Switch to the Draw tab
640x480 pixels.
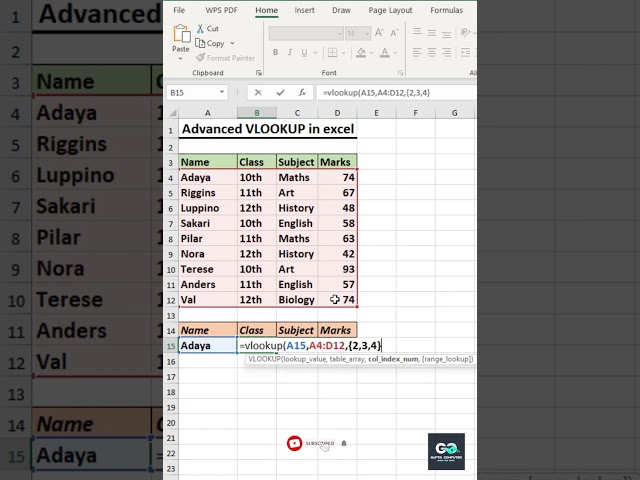pos(341,10)
